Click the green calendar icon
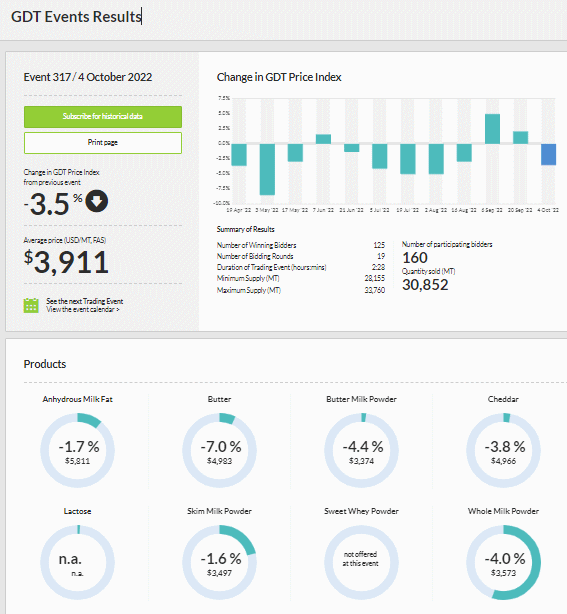This screenshot has width=567, height=614. pyautogui.click(x=31, y=305)
